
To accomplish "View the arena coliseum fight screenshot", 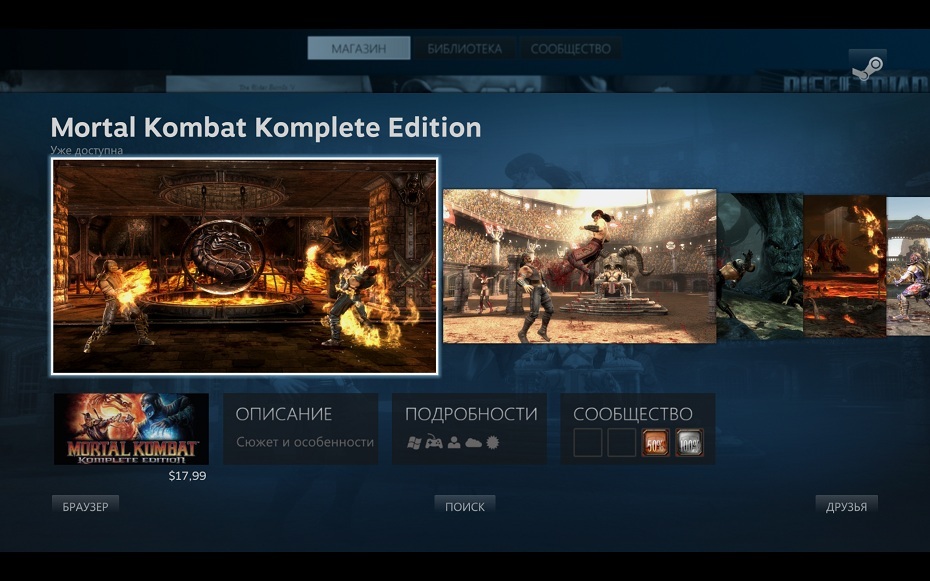I will coord(579,266).
